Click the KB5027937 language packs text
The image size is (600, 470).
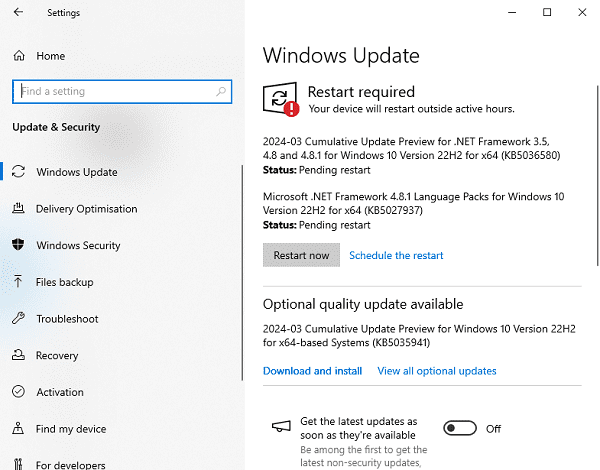pyautogui.click(x=413, y=203)
